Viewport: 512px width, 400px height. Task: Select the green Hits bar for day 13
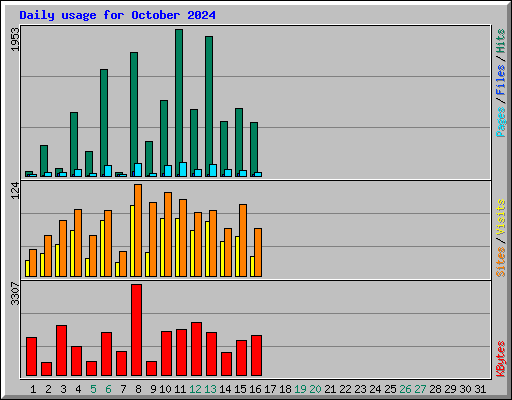pos(209,106)
